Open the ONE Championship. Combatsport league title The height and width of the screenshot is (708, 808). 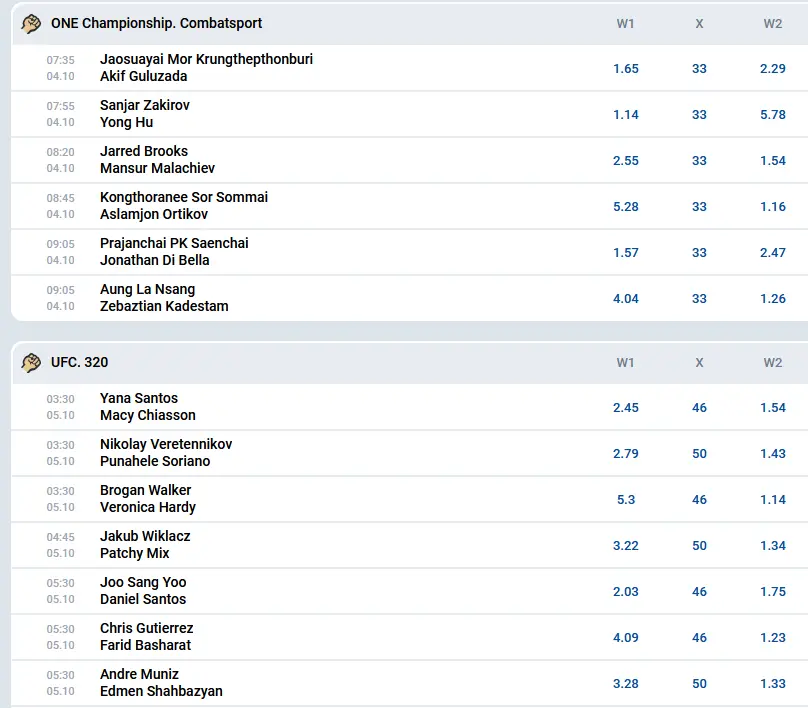pyautogui.click(x=157, y=24)
